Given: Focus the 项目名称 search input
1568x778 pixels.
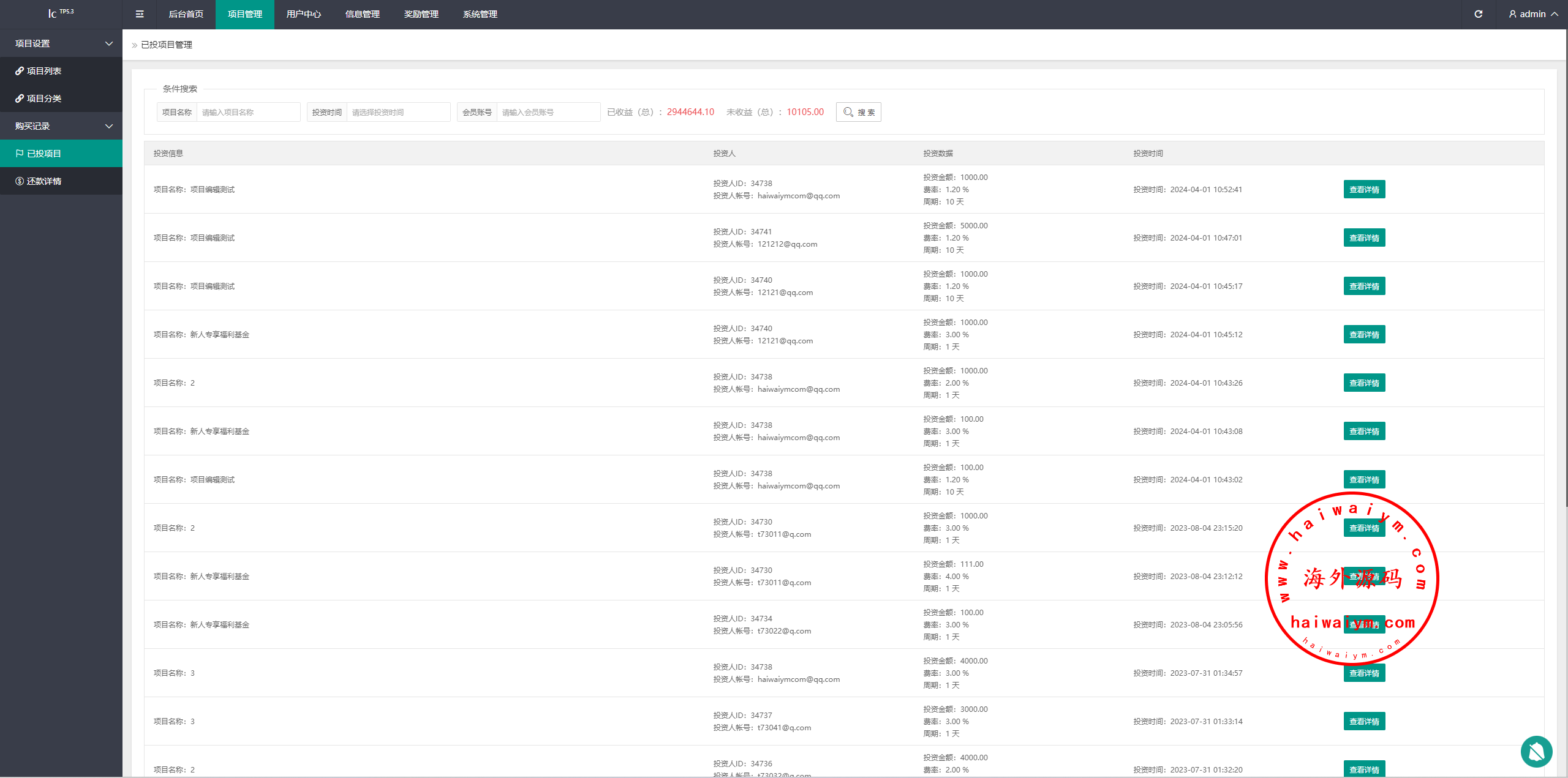Looking at the screenshot, I should (248, 112).
